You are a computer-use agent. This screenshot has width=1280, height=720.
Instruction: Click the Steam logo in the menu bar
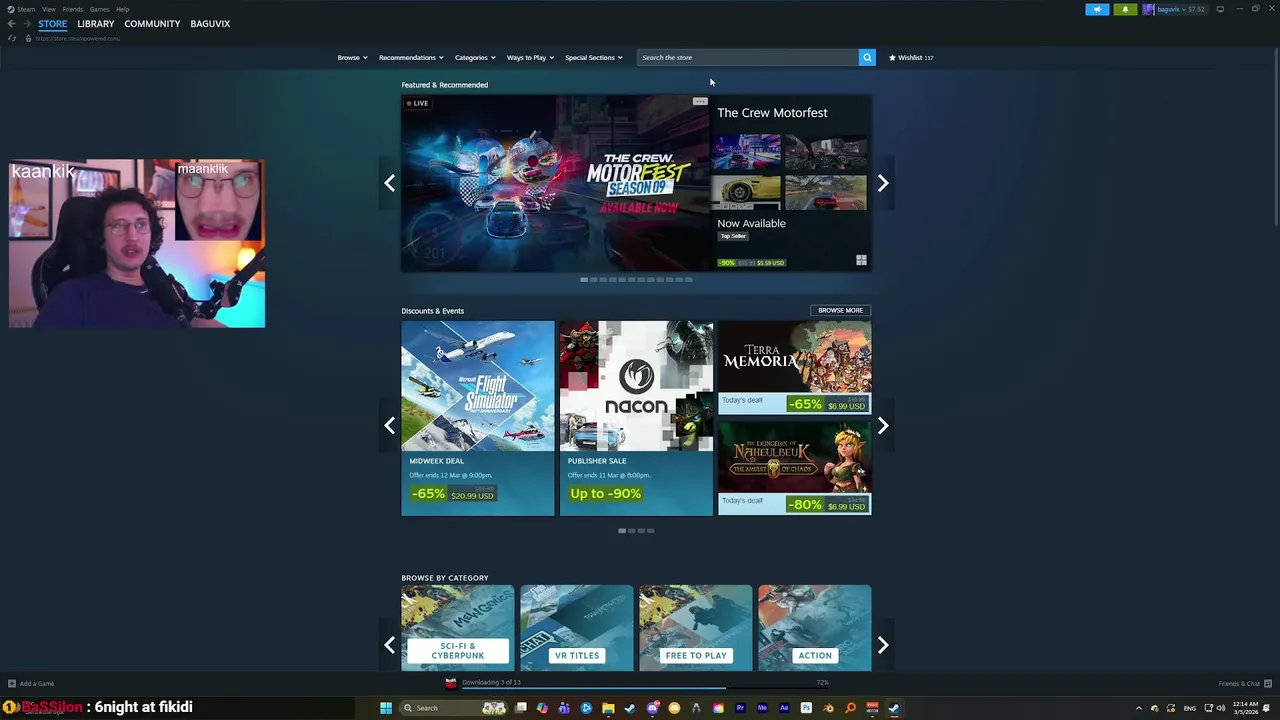pos(11,9)
